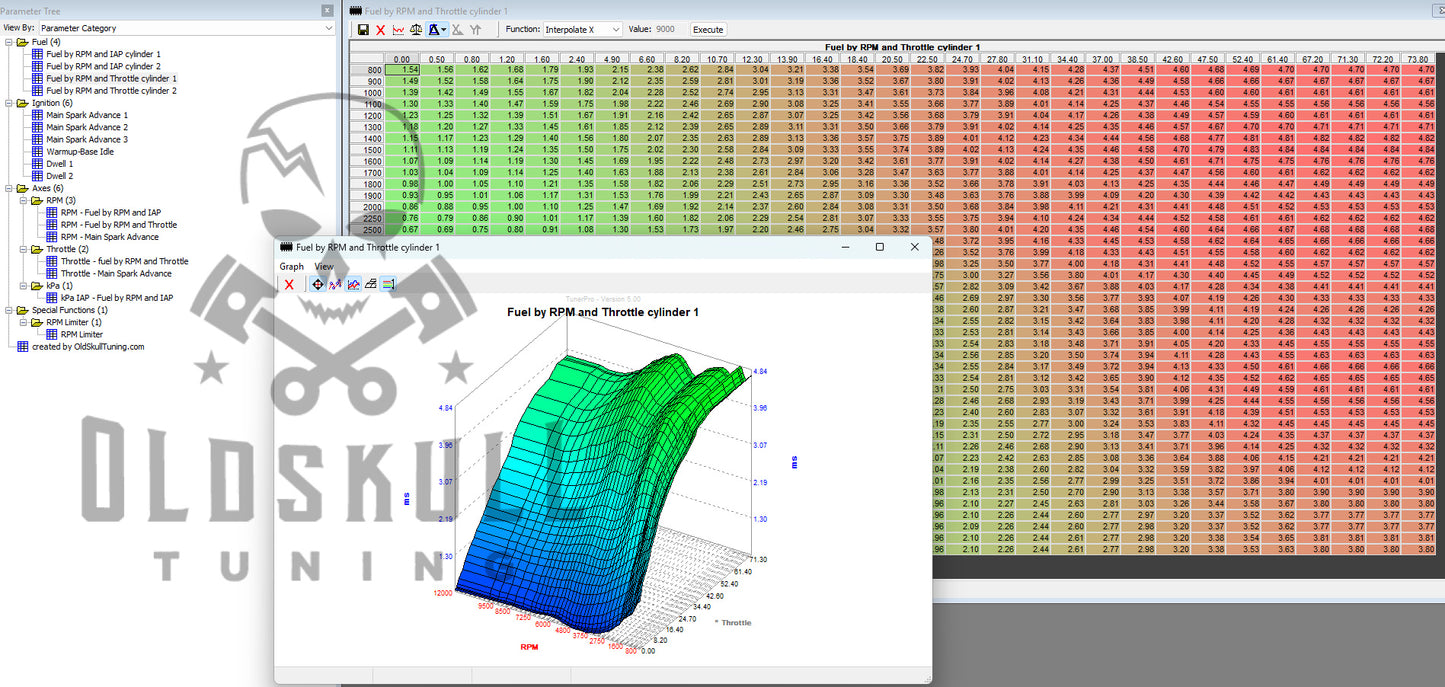Image resolution: width=1445 pixels, height=687 pixels.
Task: Click the balance scale compare icon
Action: (416, 30)
